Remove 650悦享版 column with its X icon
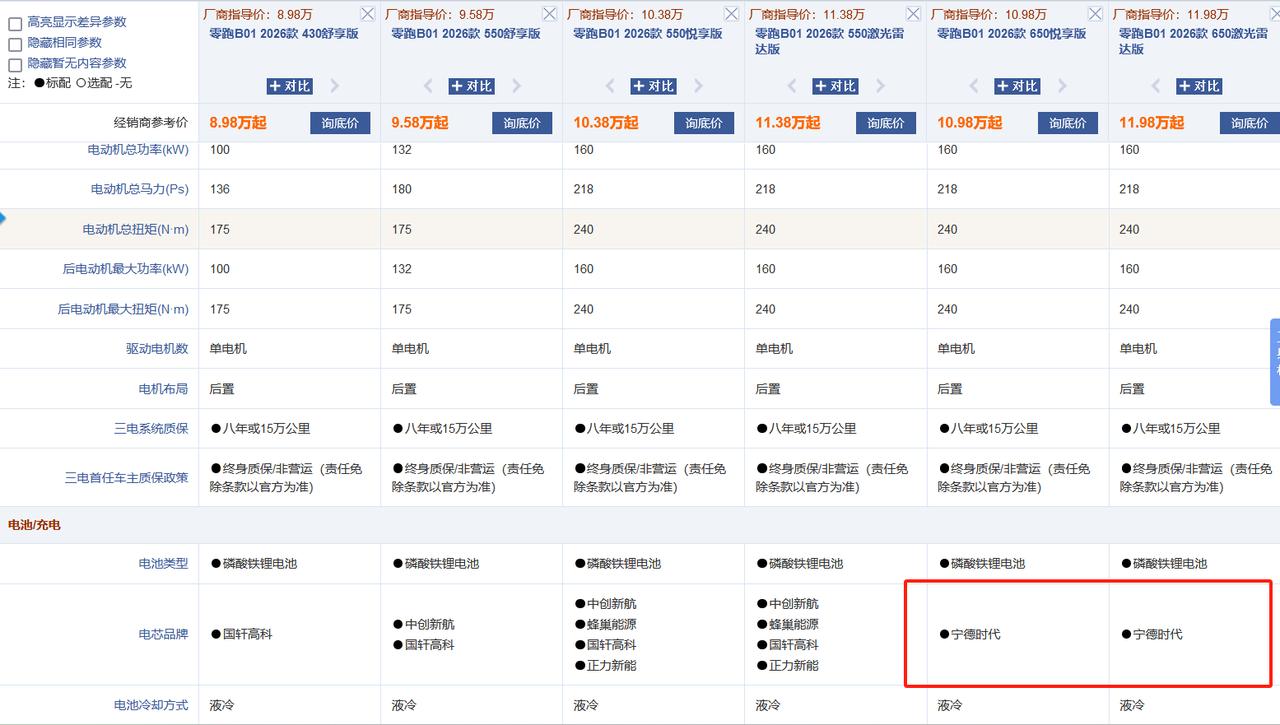 click(x=1096, y=13)
